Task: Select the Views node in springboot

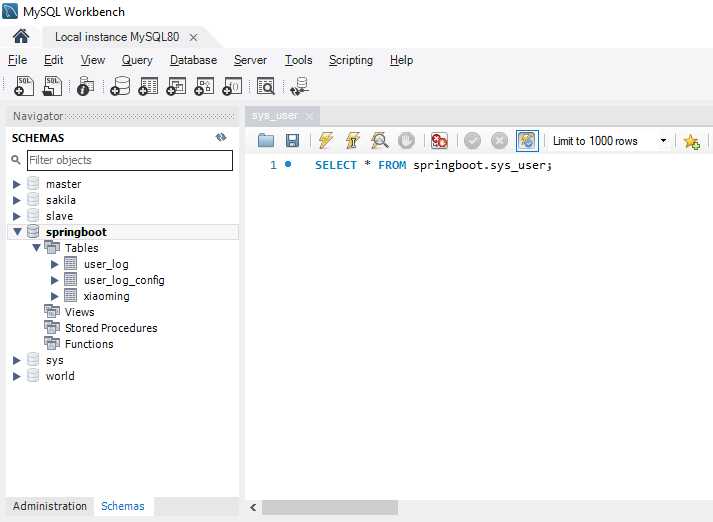Action: pyautogui.click(x=80, y=312)
